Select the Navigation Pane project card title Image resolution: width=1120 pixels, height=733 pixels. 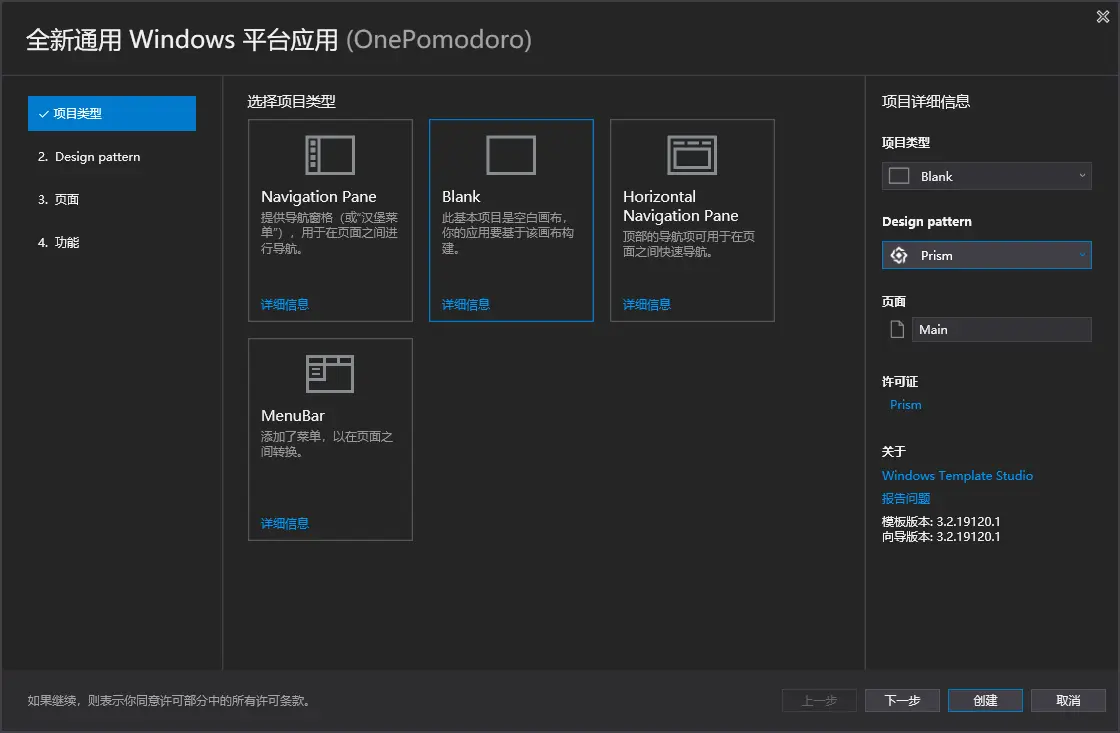pos(319,196)
